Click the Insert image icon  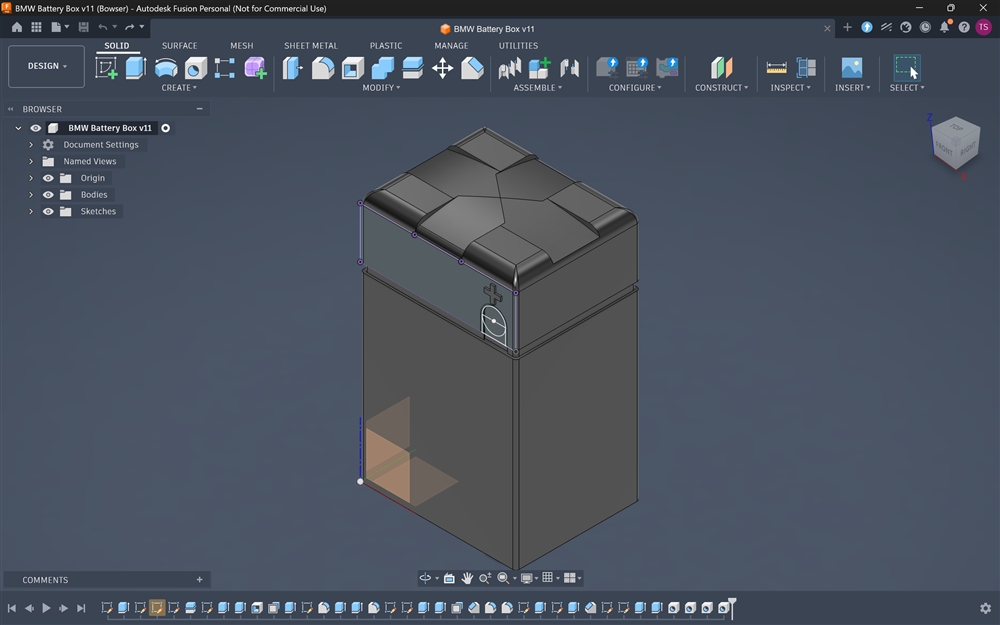tap(852, 68)
